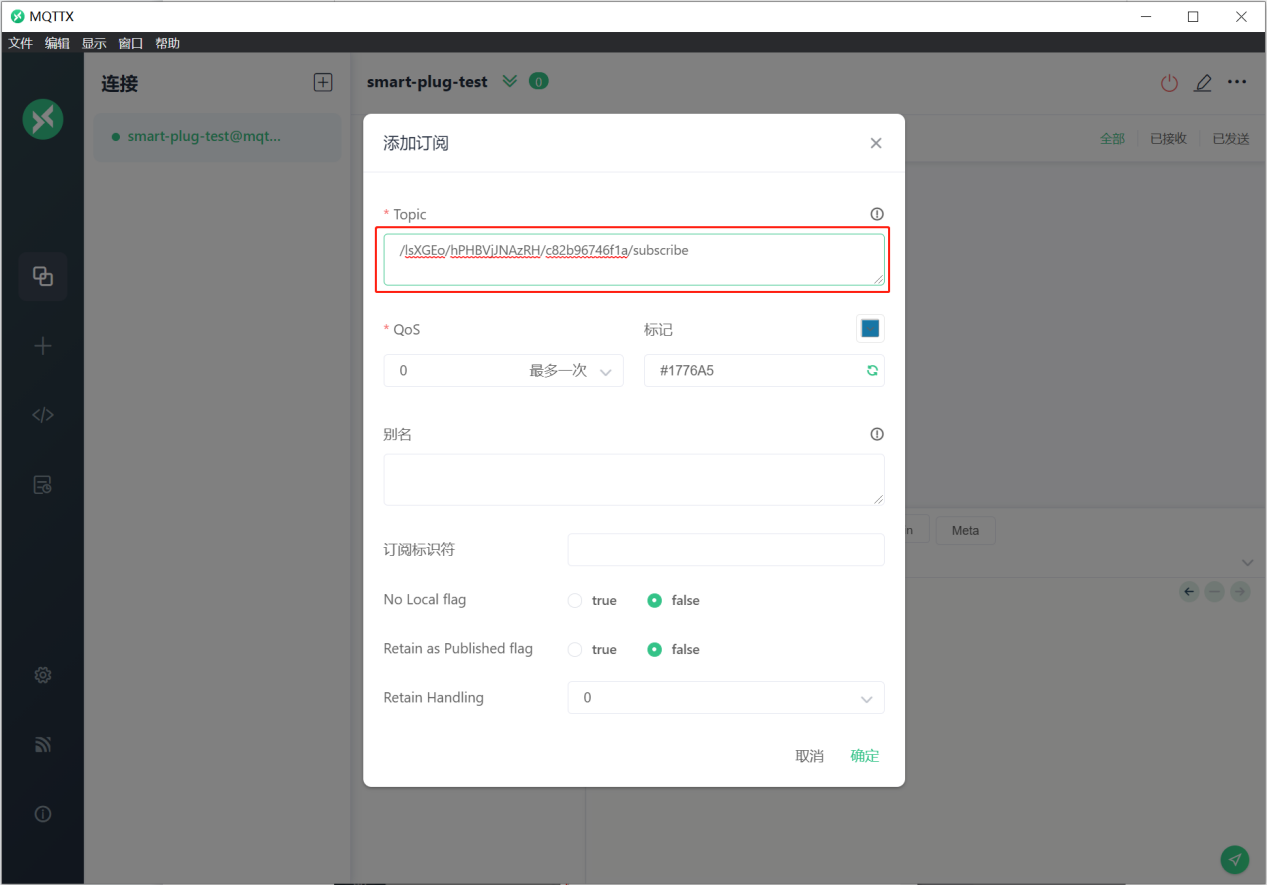
Task: Open the new connection plus icon in sidebar
Action: click(43, 346)
